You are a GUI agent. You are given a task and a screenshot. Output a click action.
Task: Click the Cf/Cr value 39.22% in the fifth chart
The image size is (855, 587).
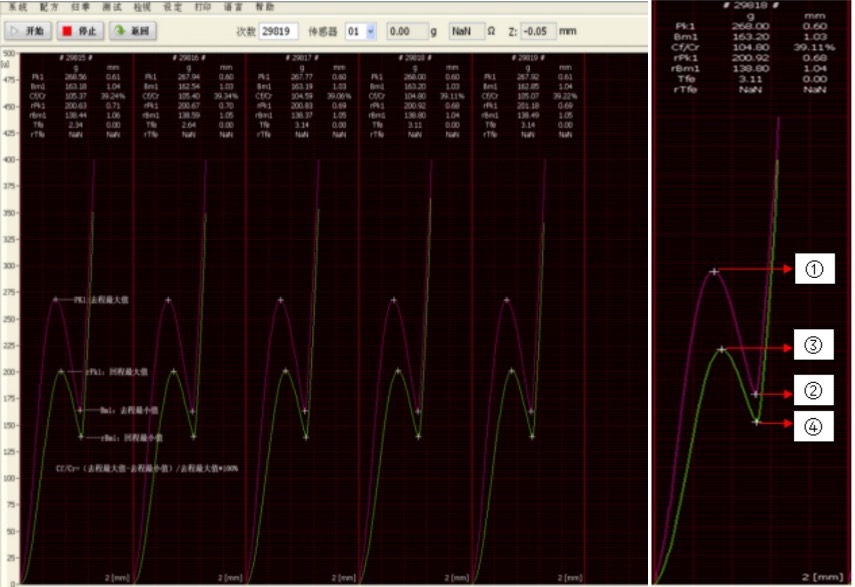565,96
